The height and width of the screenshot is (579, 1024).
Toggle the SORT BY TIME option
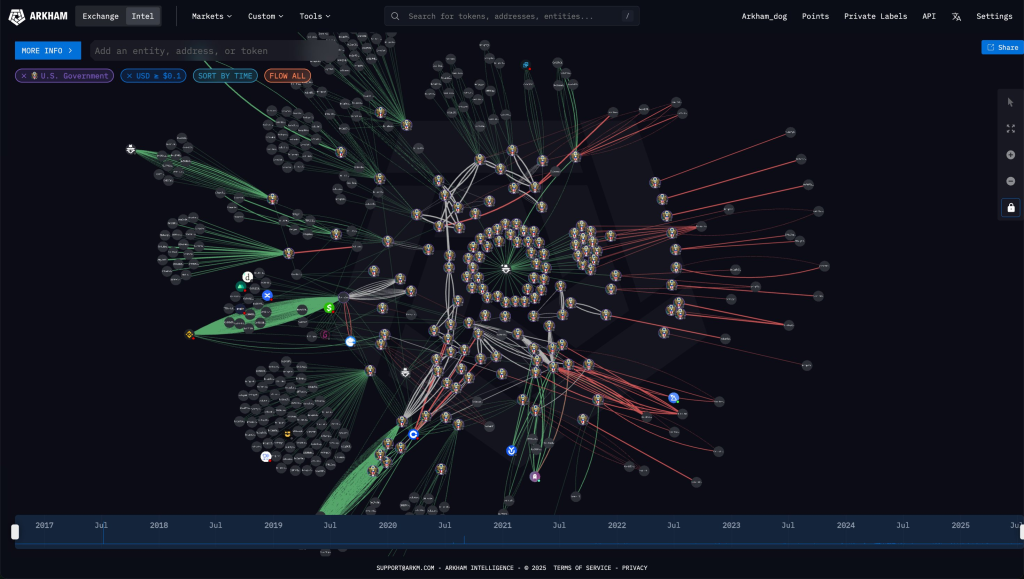pyautogui.click(x=225, y=76)
